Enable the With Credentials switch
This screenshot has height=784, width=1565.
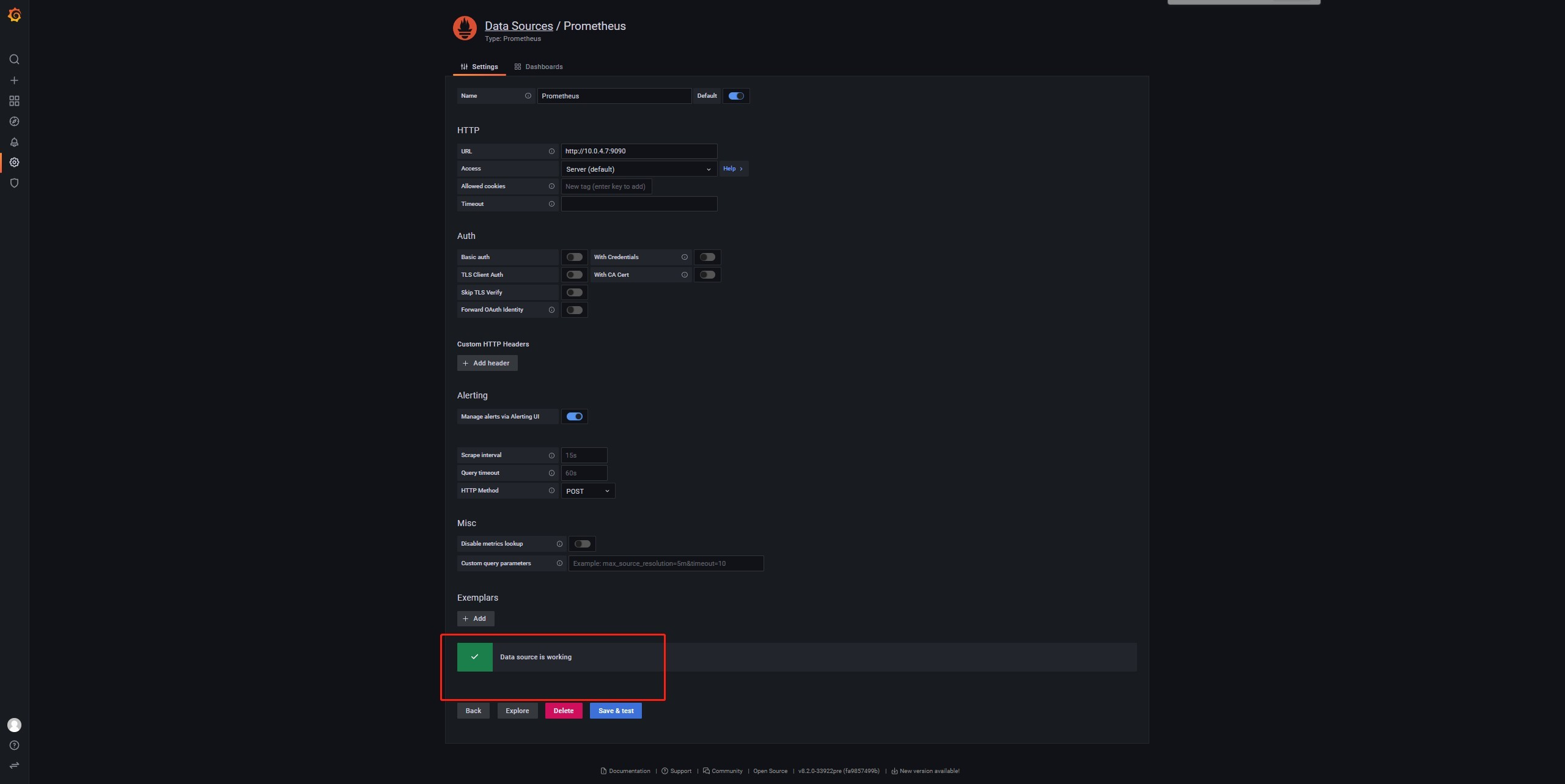coord(707,257)
